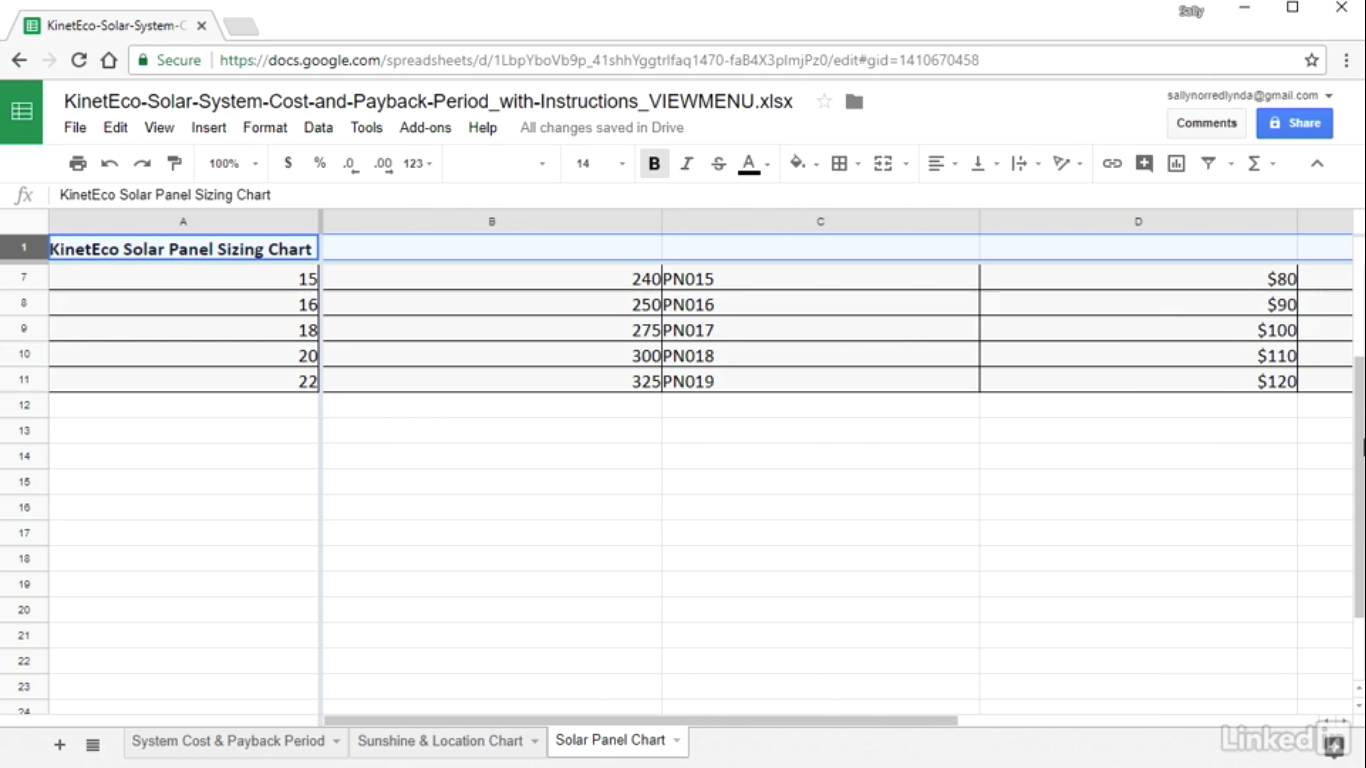Open the Format menu

(265, 128)
